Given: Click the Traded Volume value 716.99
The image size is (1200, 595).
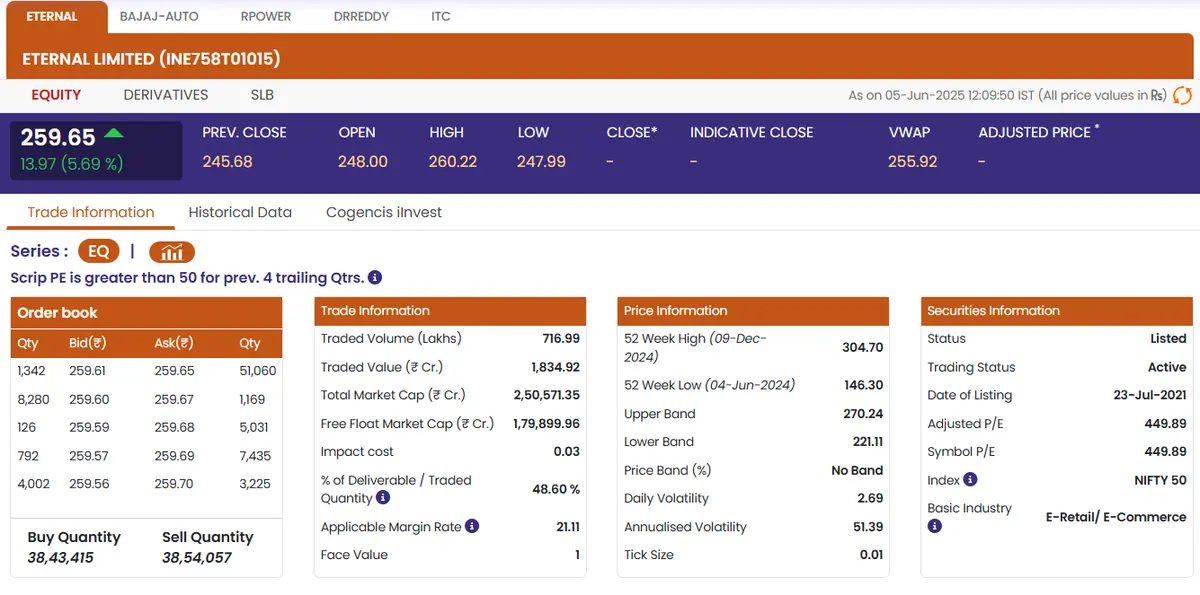Looking at the screenshot, I should click(561, 339).
